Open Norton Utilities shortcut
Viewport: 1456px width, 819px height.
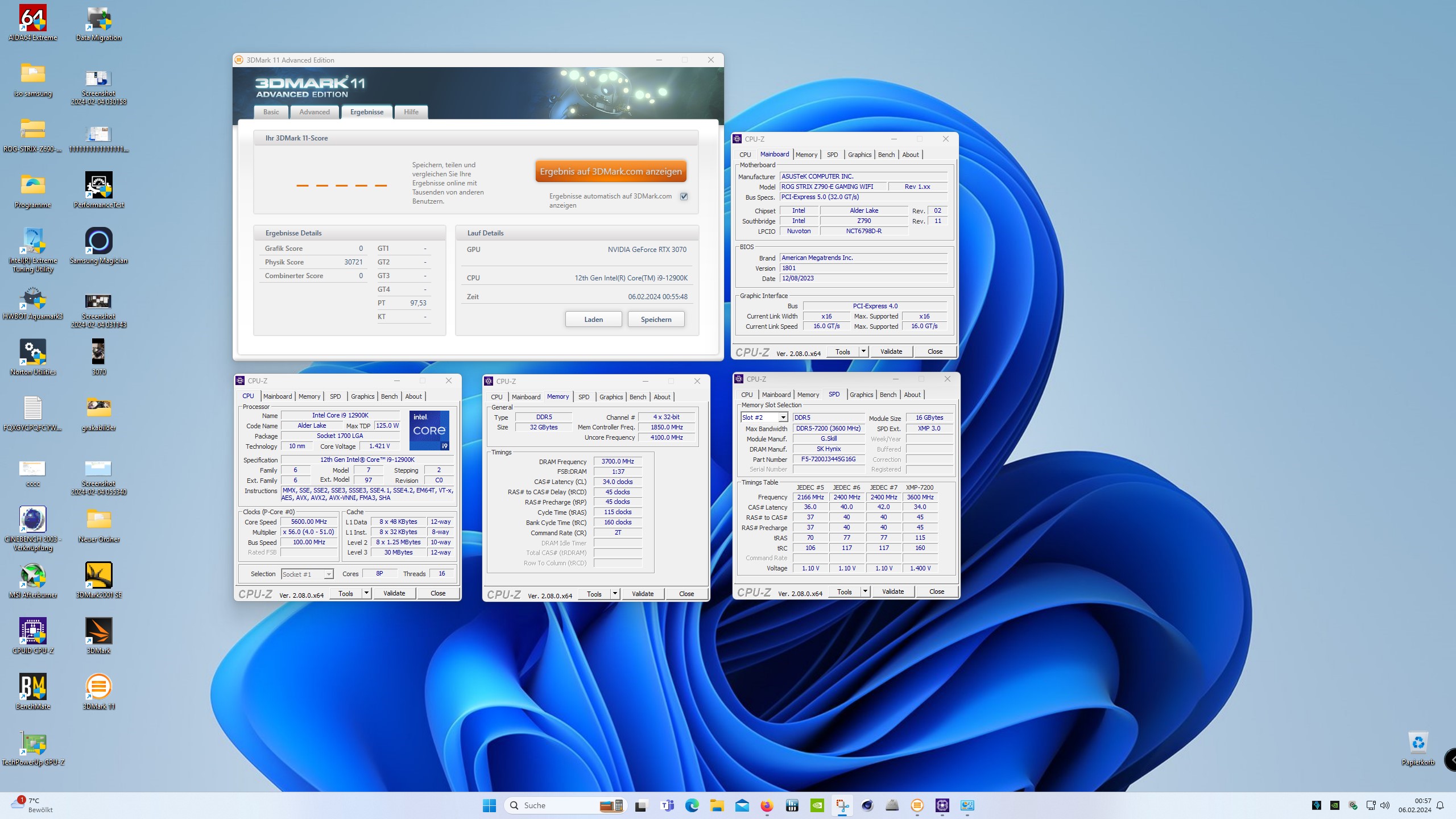coord(32,358)
